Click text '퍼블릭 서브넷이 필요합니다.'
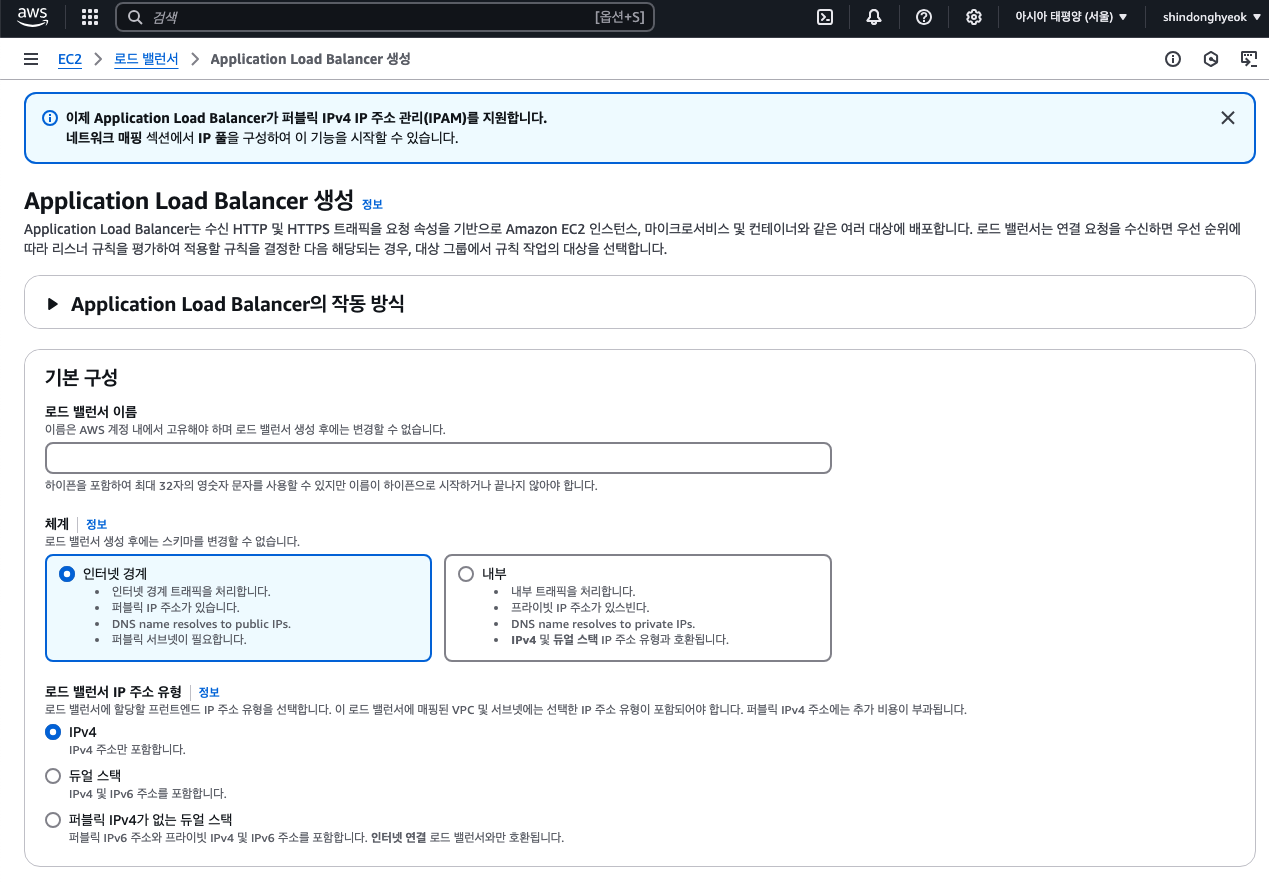The width and height of the screenshot is (1269, 883). 179,639
